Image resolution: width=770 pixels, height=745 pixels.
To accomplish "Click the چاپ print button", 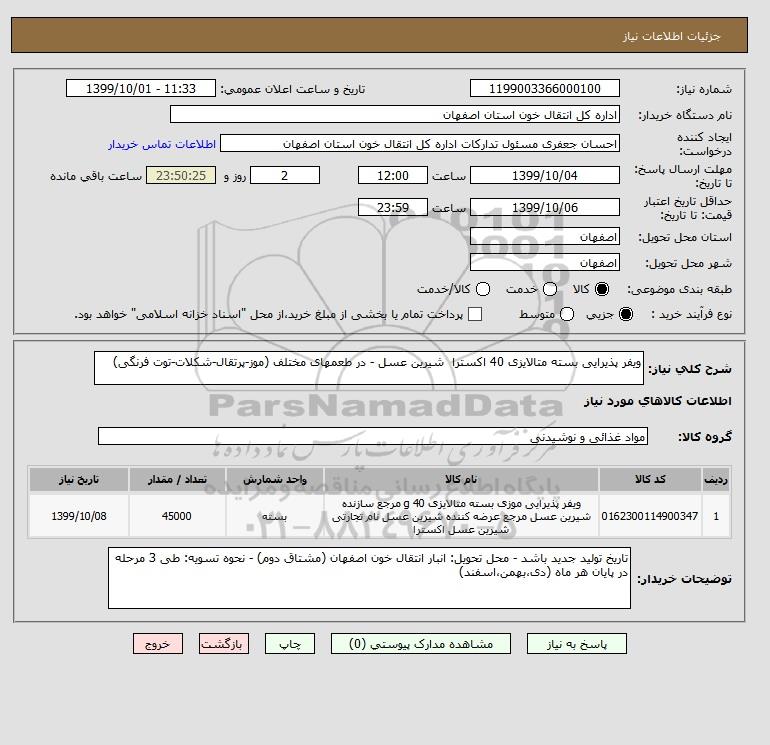I will (x=290, y=644).
